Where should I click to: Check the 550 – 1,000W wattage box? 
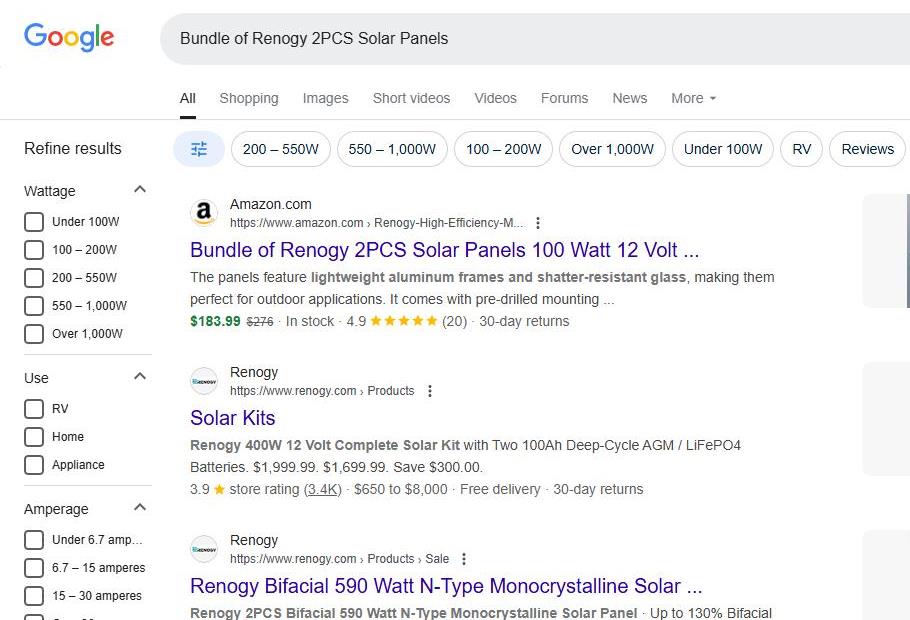(x=34, y=305)
